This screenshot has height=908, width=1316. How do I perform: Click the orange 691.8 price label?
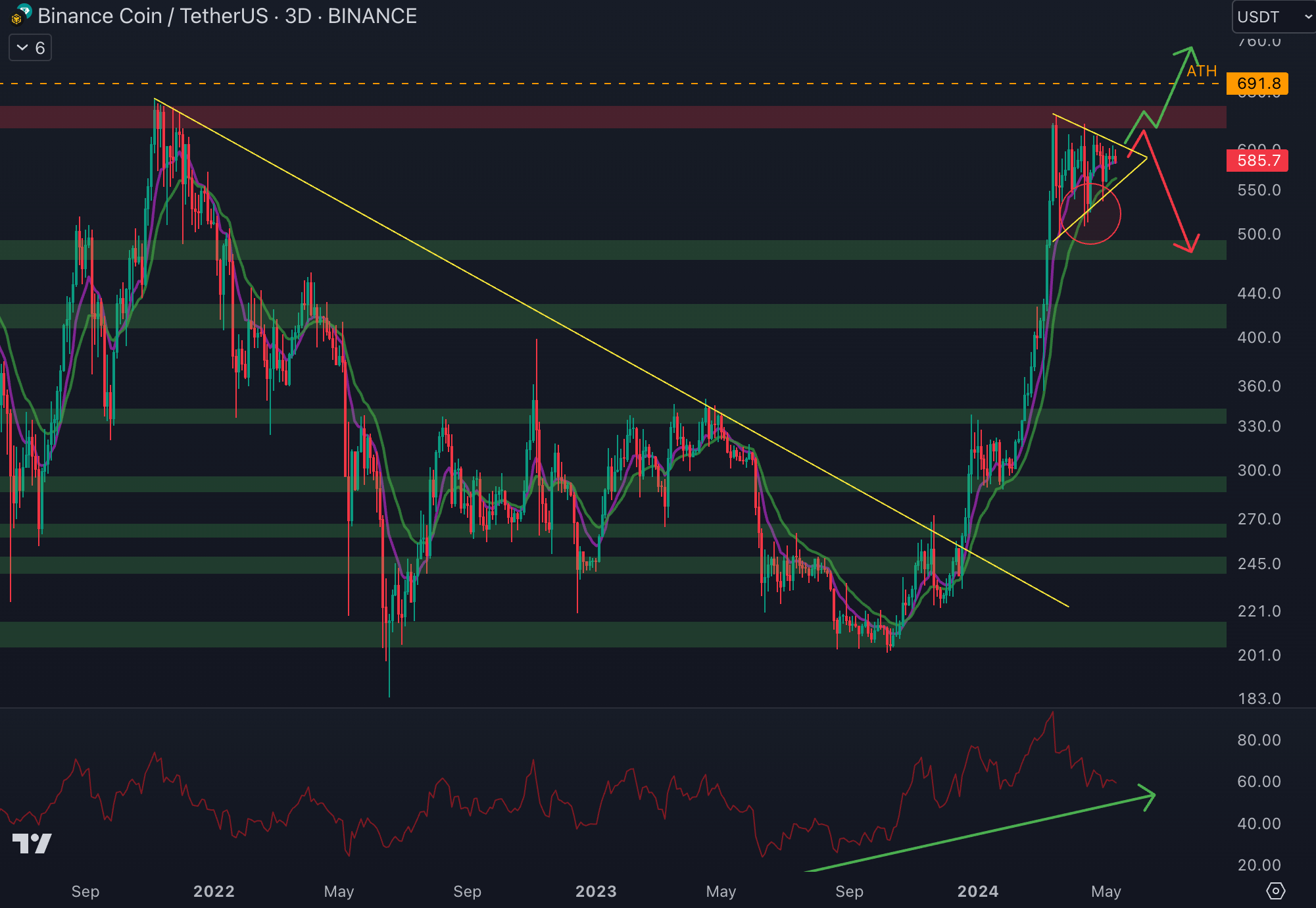point(1257,84)
